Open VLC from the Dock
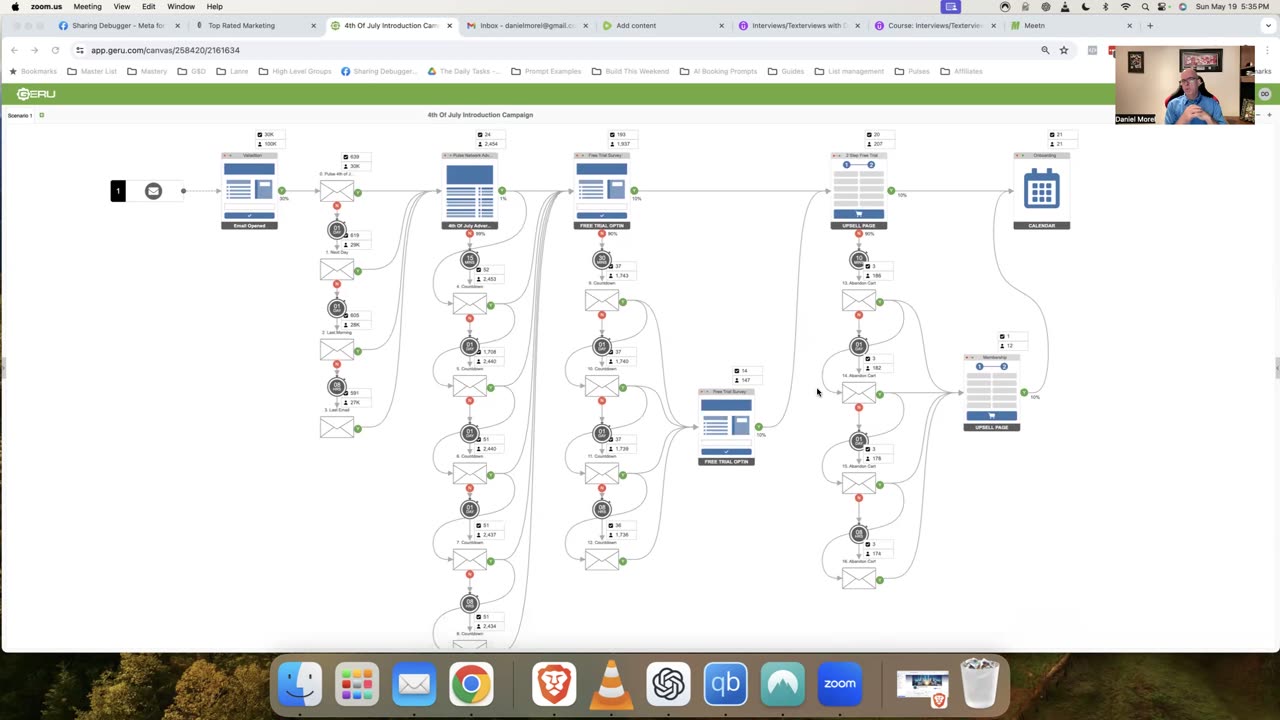This screenshot has height=720, width=1280. pos(611,685)
